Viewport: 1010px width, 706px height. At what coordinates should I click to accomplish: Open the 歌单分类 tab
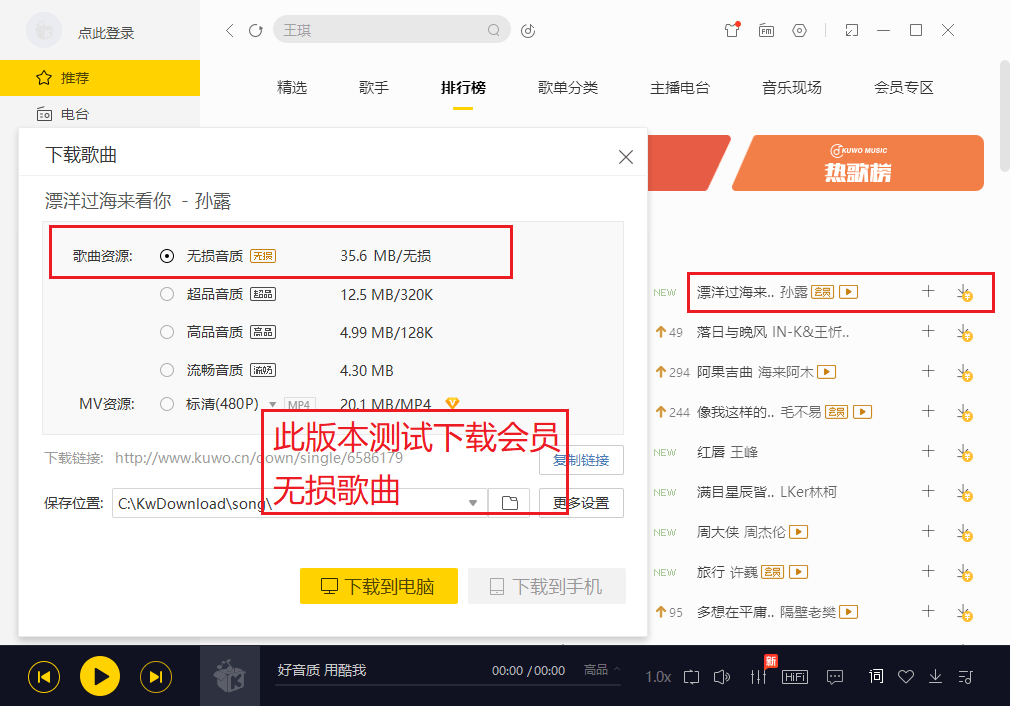568,88
